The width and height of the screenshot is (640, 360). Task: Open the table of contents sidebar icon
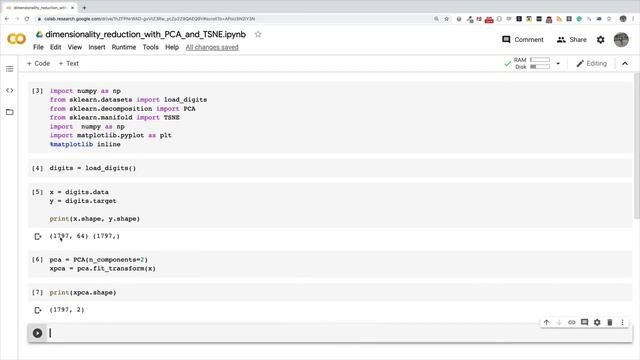(x=10, y=69)
